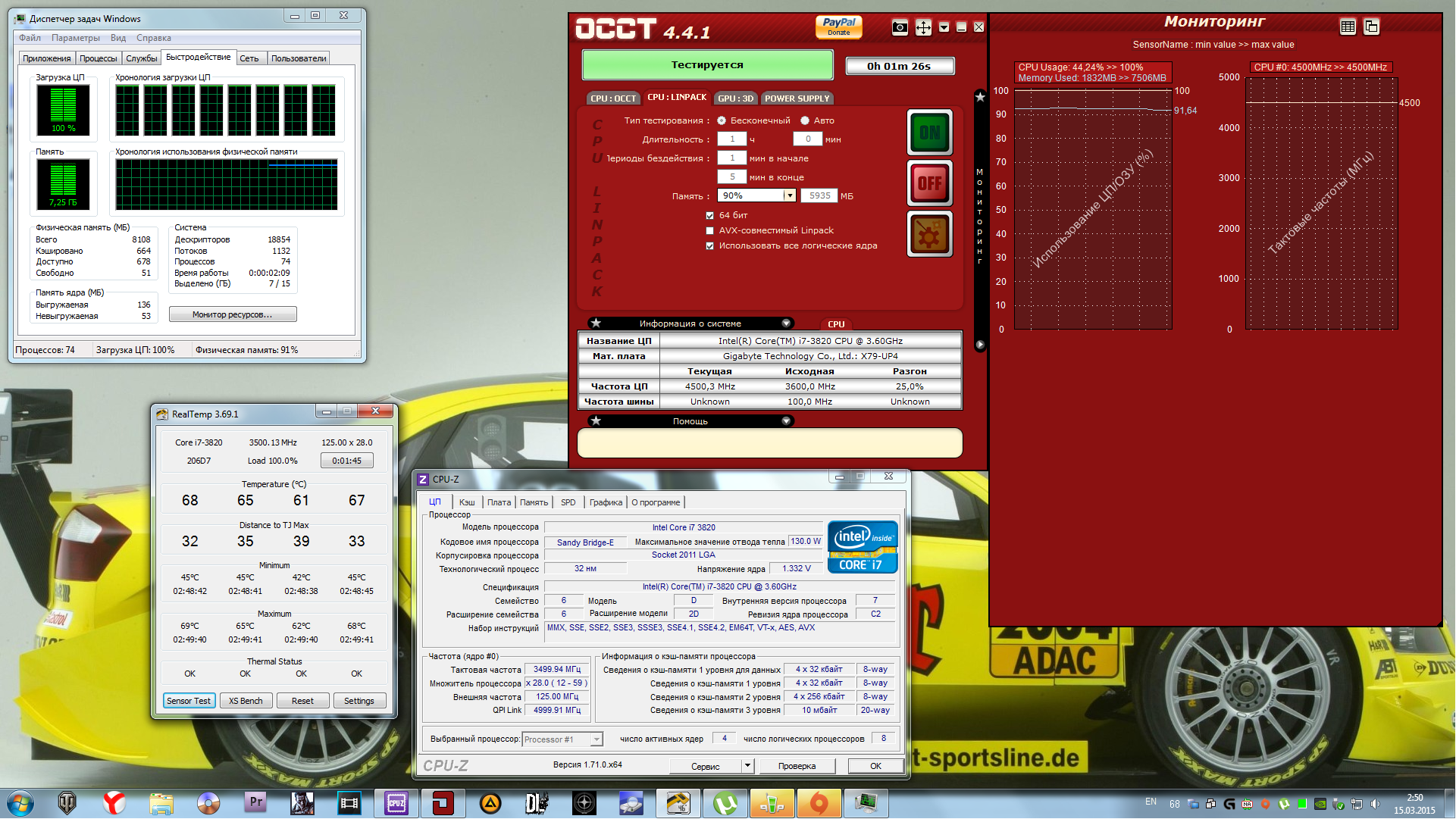Switch monitoring to table view icon

[1348, 27]
